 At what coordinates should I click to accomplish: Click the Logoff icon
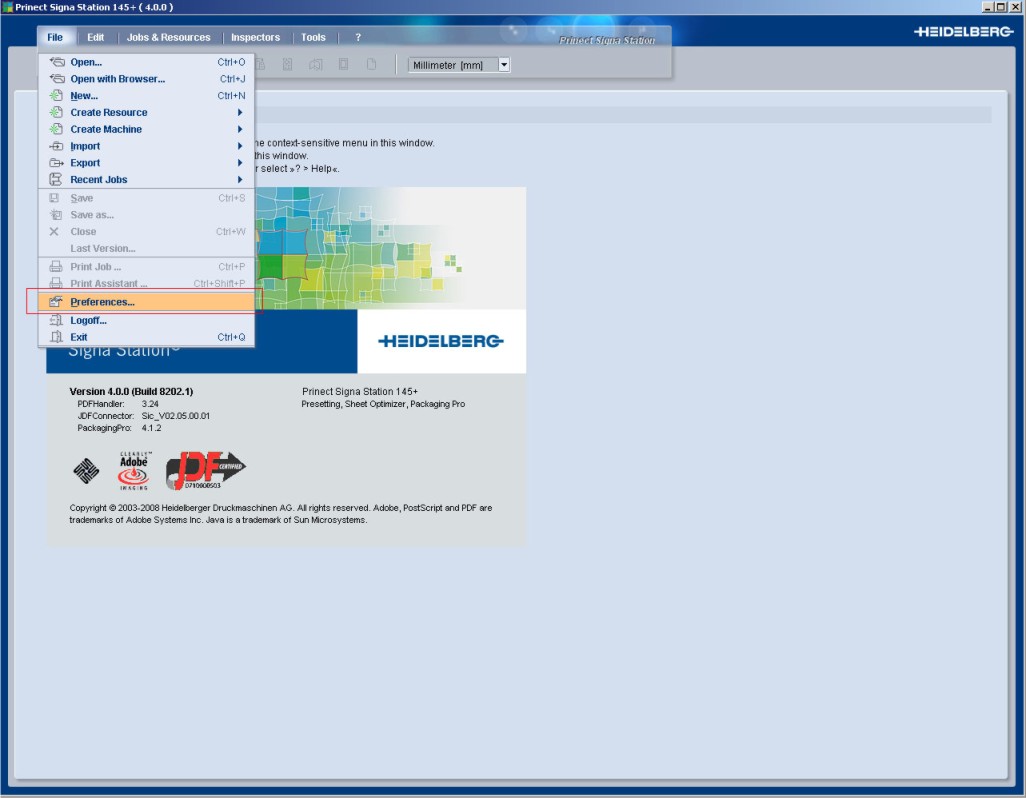pyautogui.click(x=57, y=321)
